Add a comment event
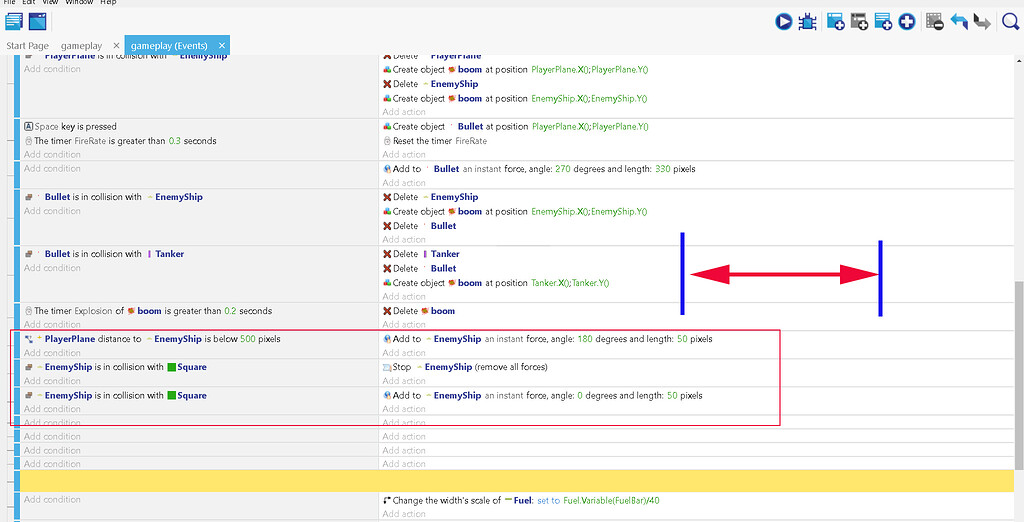The height and width of the screenshot is (522, 1024). point(883,21)
